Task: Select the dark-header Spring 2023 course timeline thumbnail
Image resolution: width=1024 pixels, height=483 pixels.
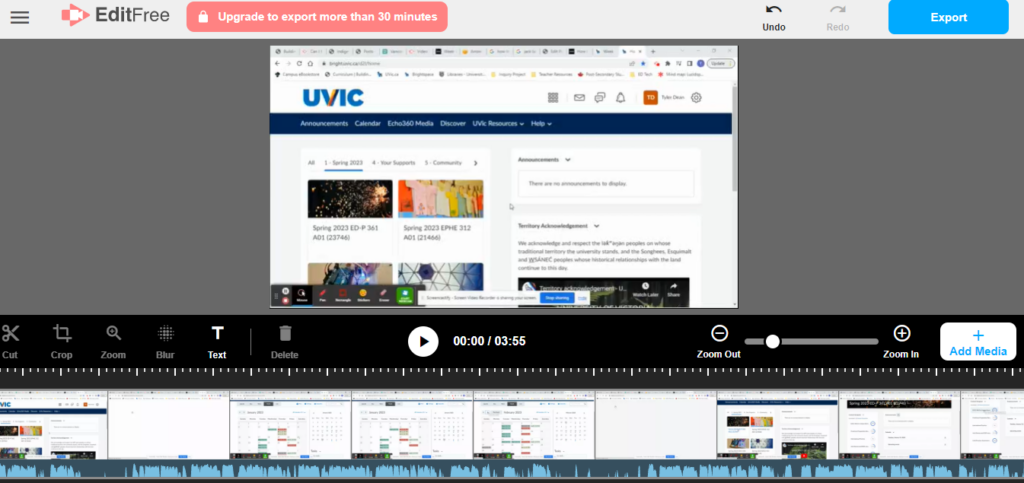Action: click(899, 425)
